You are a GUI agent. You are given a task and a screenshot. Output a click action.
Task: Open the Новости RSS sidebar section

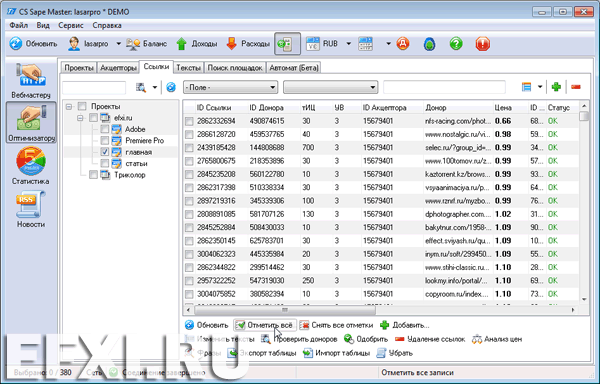pyautogui.click(x=31, y=210)
